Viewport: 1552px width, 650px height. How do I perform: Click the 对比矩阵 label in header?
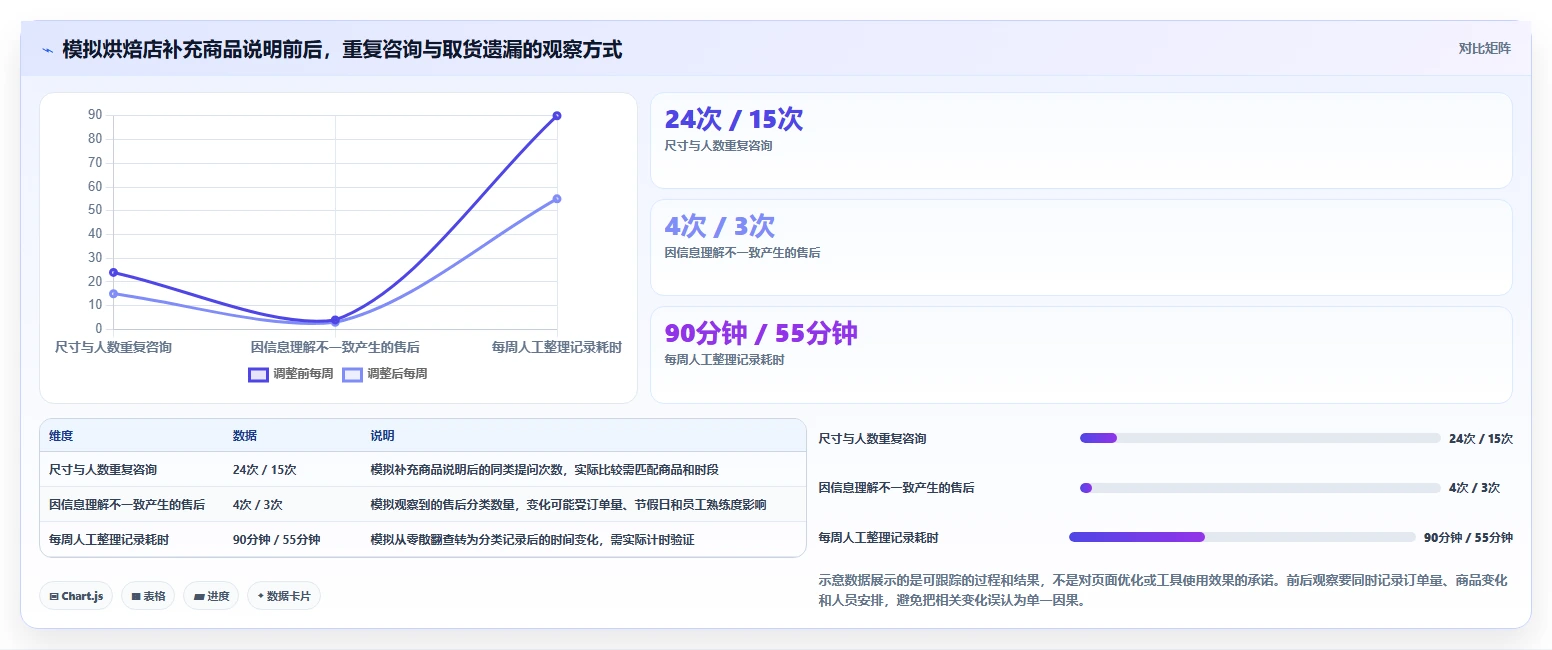pyautogui.click(x=1485, y=48)
